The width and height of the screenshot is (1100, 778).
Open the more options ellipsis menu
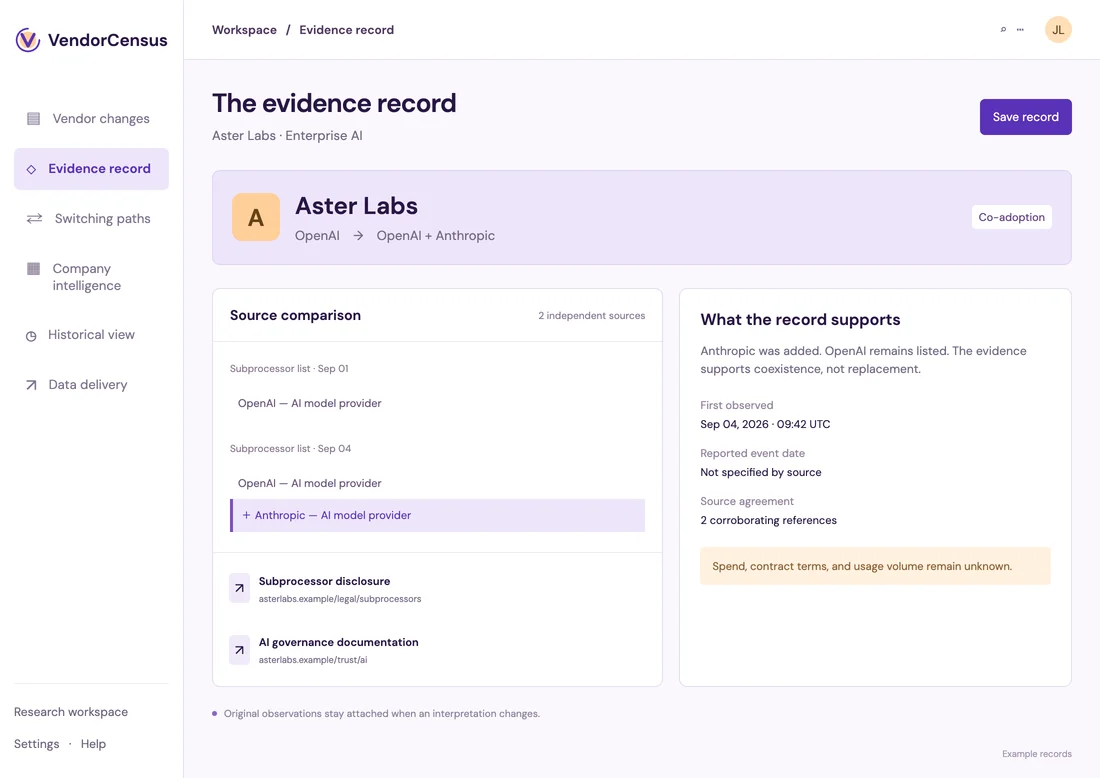[1020, 29]
